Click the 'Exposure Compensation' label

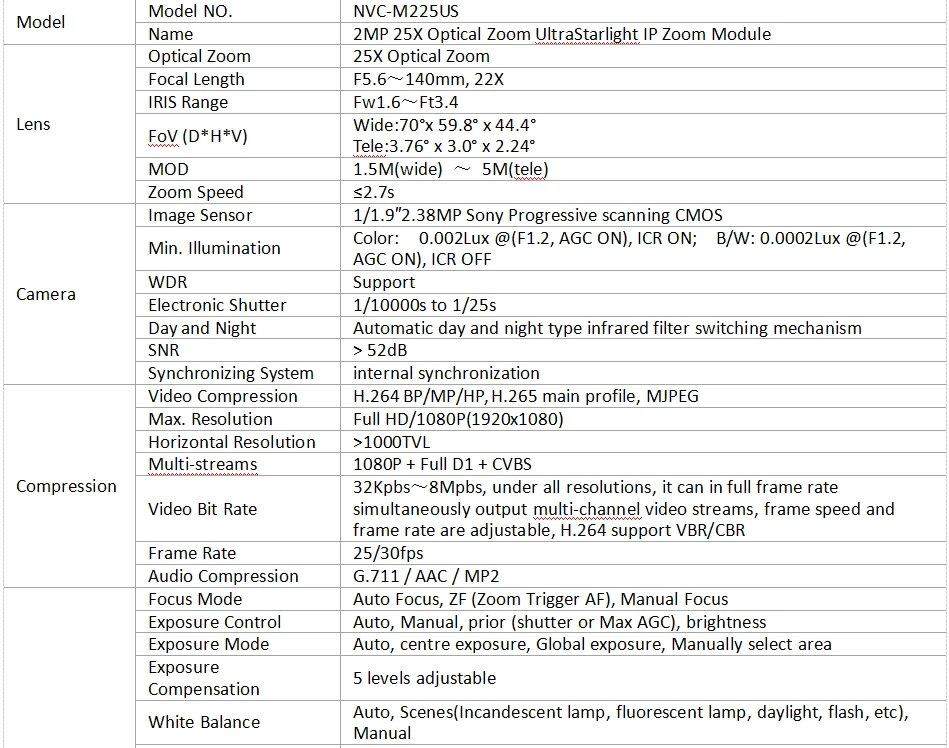click(x=204, y=678)
